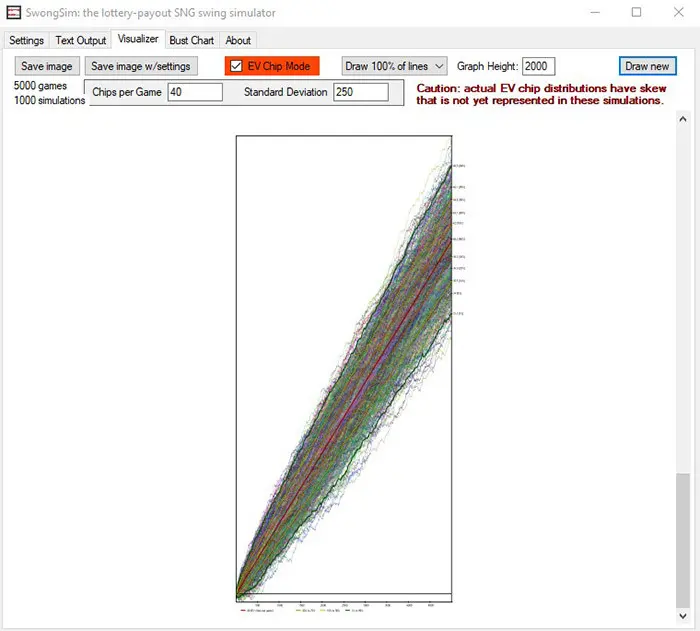700x631 pixels.
Task: Expand the Draw 100% of lines dropdown
Action: [394, 66]
